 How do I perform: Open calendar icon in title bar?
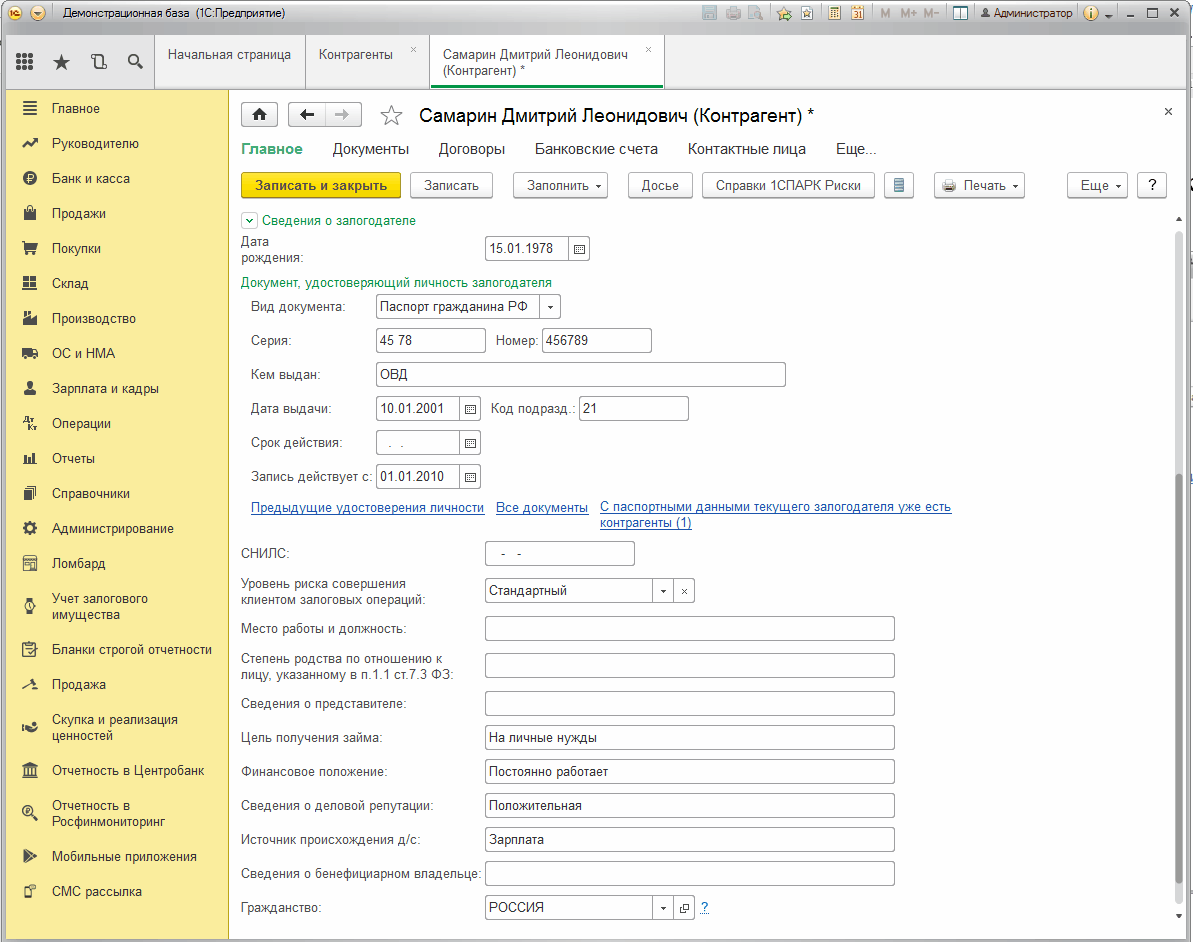pyautogui.click(x=857, y=13)
